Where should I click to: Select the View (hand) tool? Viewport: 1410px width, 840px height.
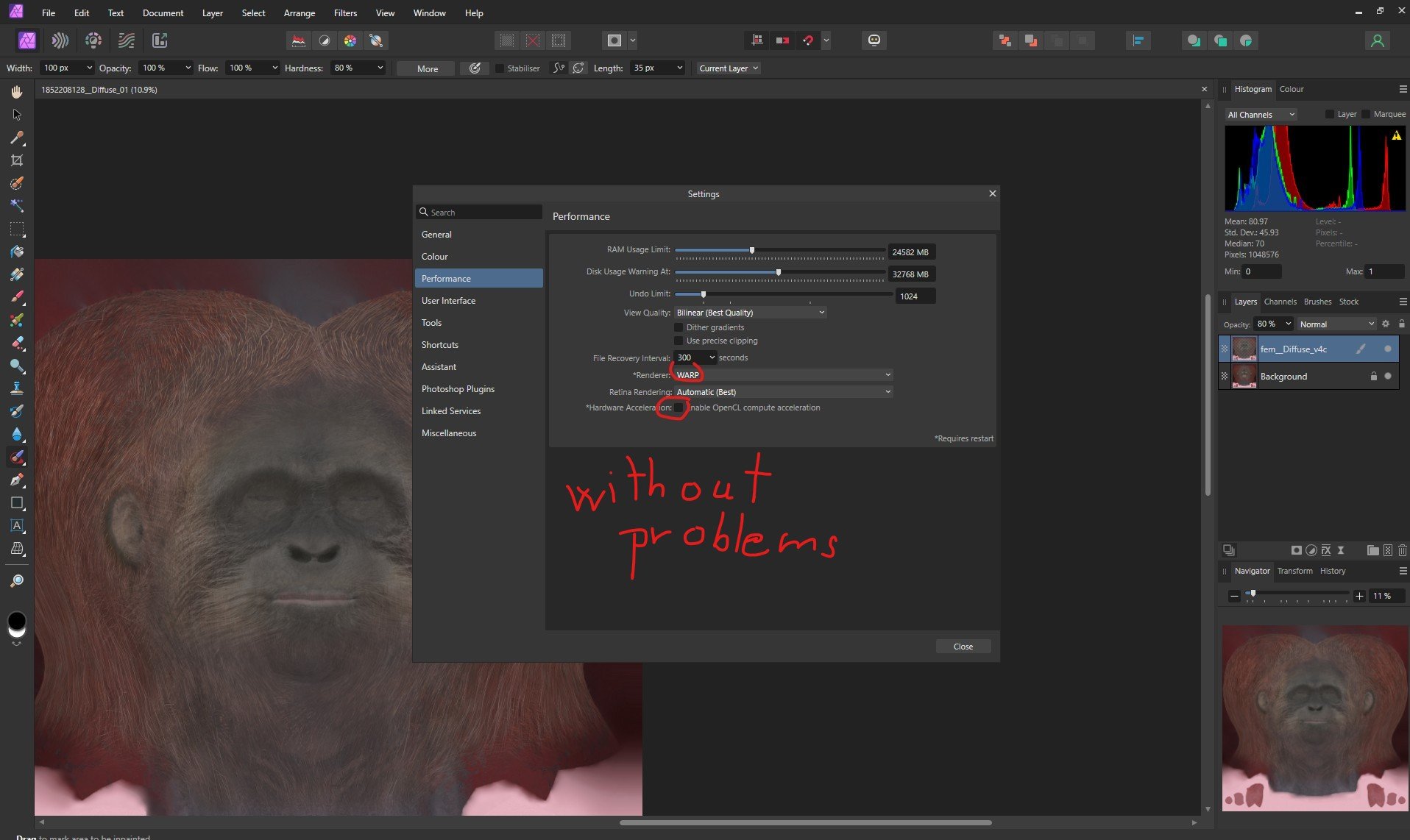click(x=17, y=92)
